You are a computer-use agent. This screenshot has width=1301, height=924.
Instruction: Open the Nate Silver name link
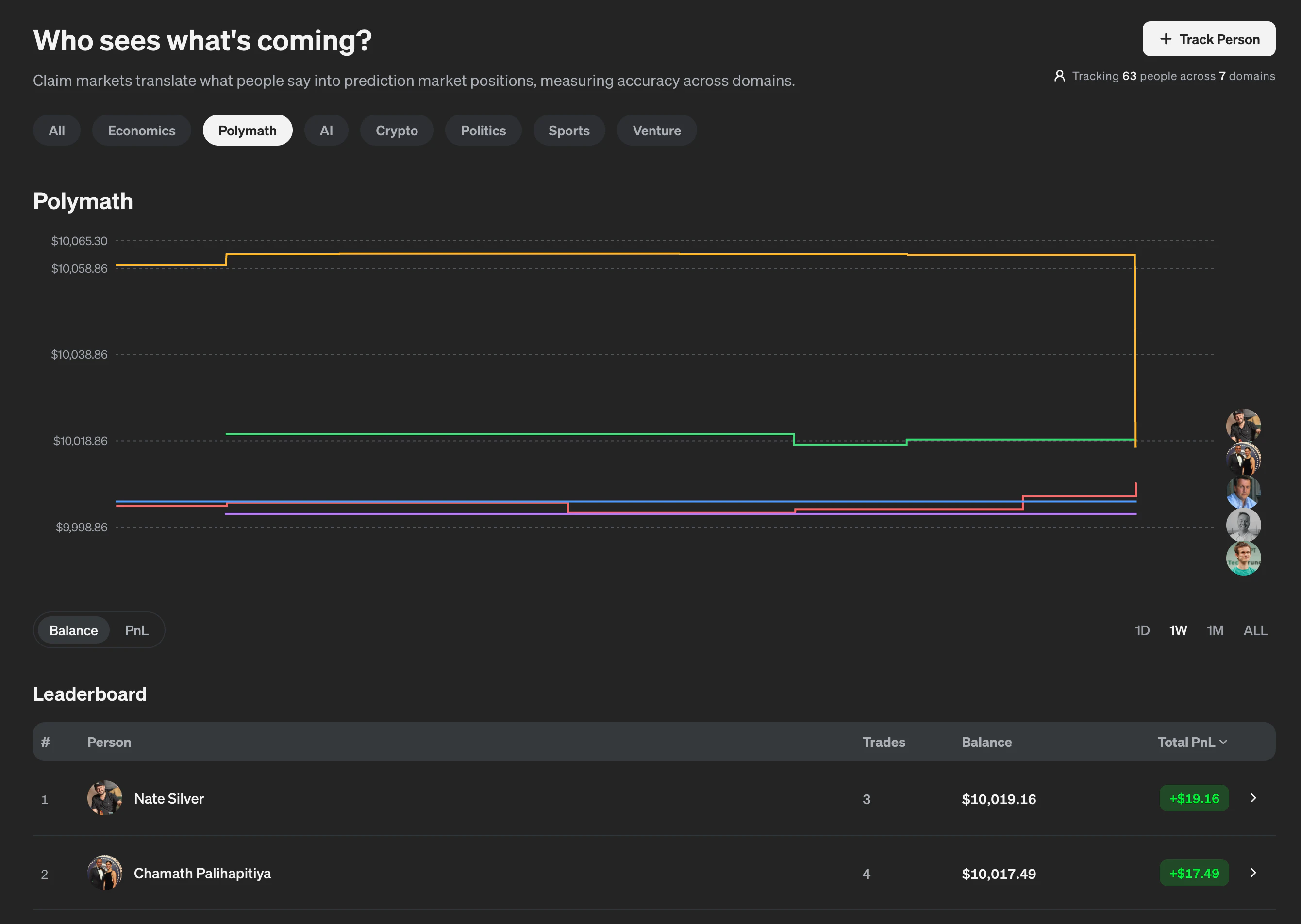(x=168, y=798)
